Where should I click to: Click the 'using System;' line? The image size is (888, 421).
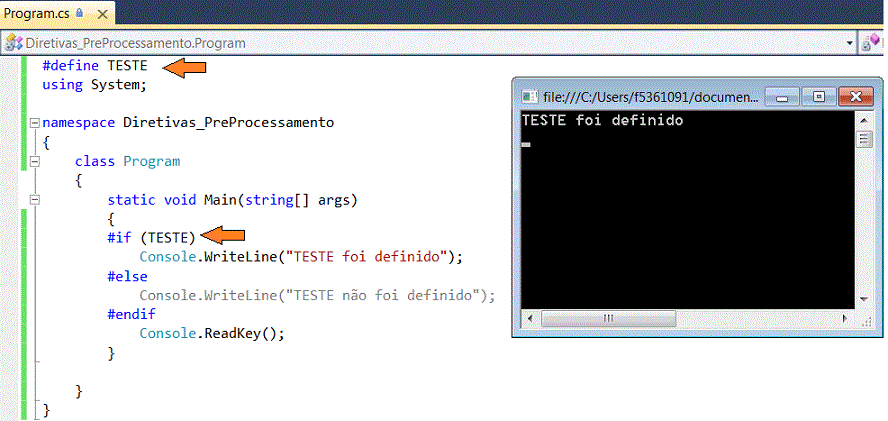(x=95, y=85)
